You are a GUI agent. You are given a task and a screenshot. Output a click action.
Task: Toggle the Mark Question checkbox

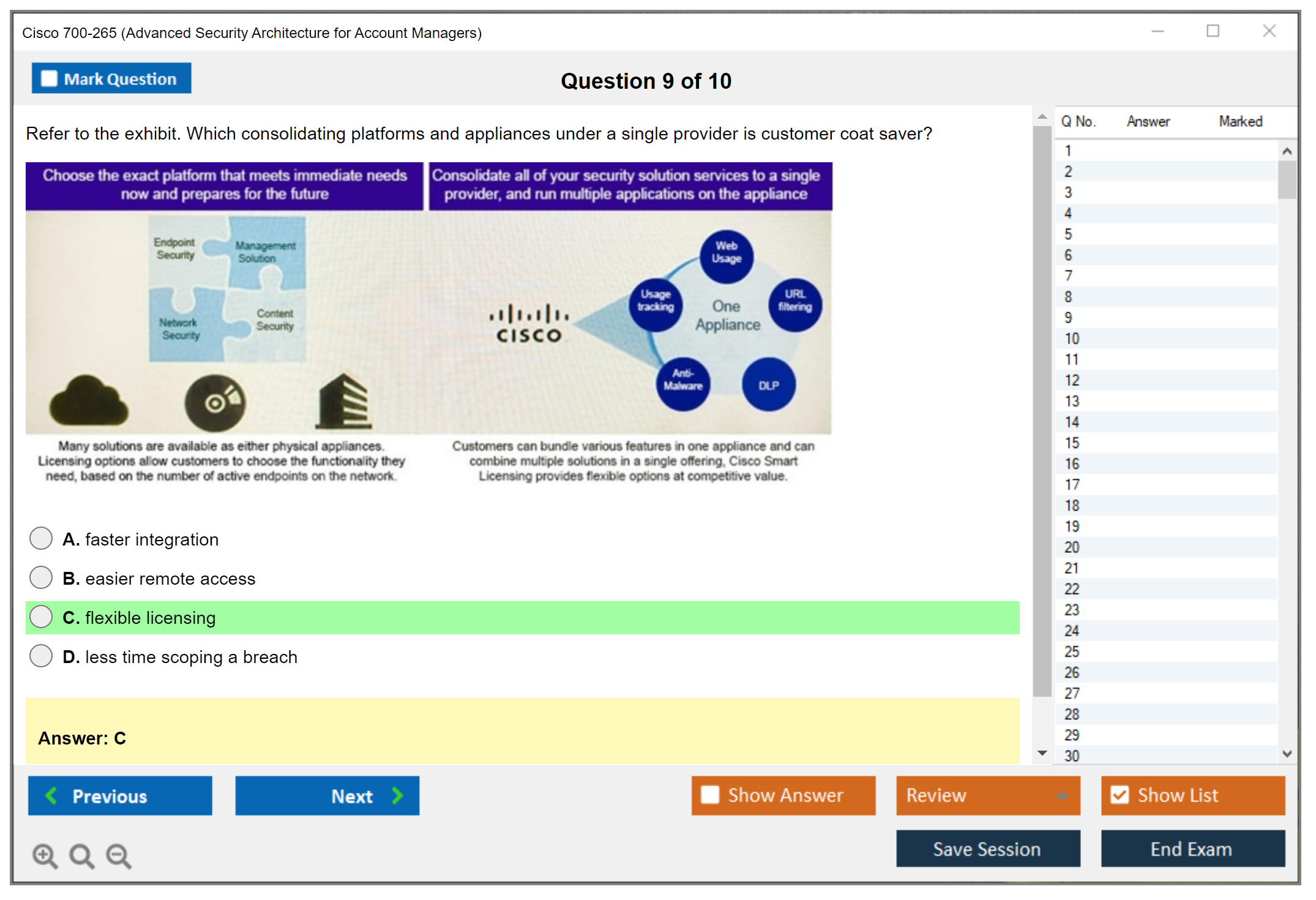[49, 79]
